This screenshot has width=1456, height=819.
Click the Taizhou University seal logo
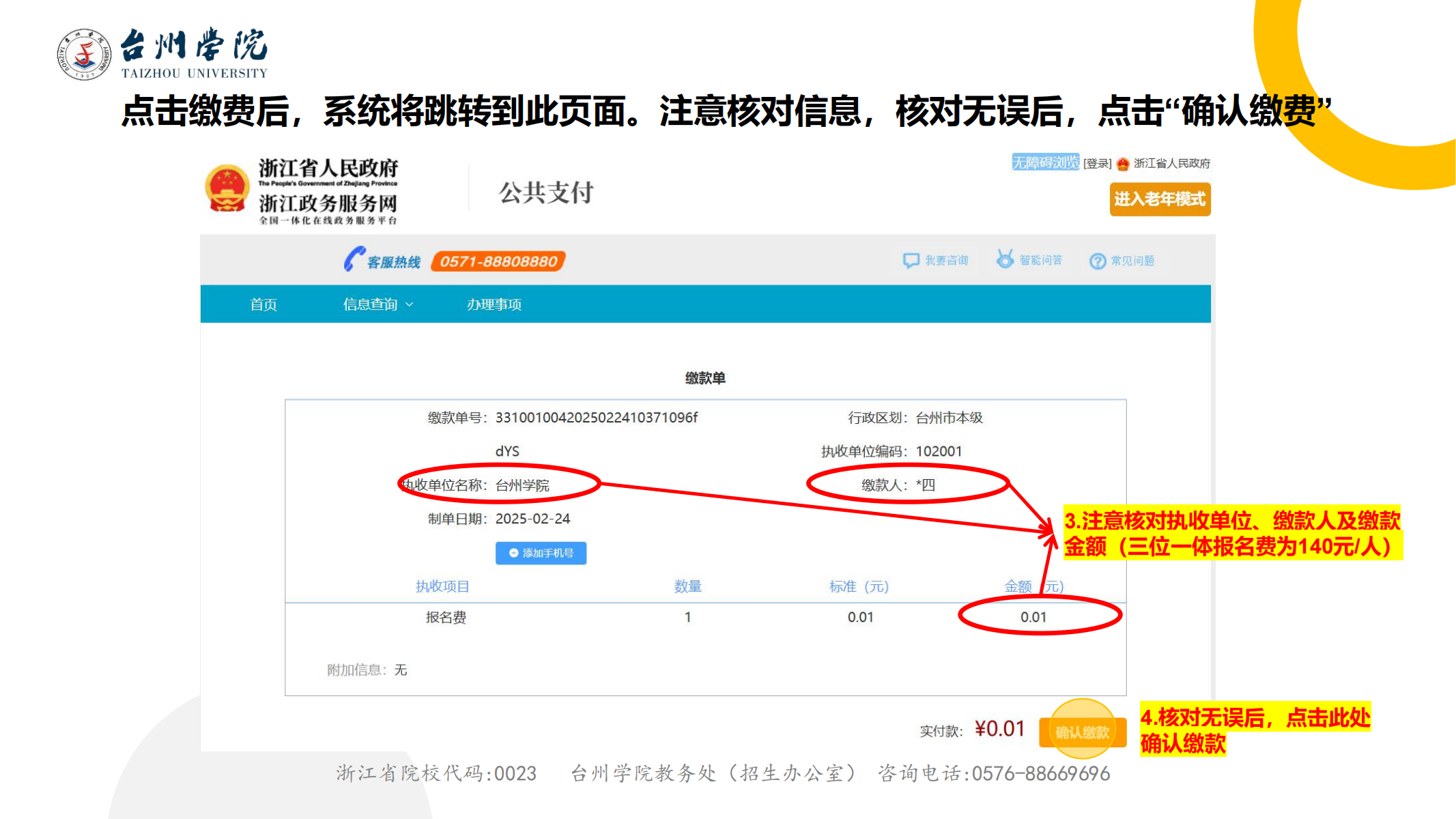tap(84, 55)
